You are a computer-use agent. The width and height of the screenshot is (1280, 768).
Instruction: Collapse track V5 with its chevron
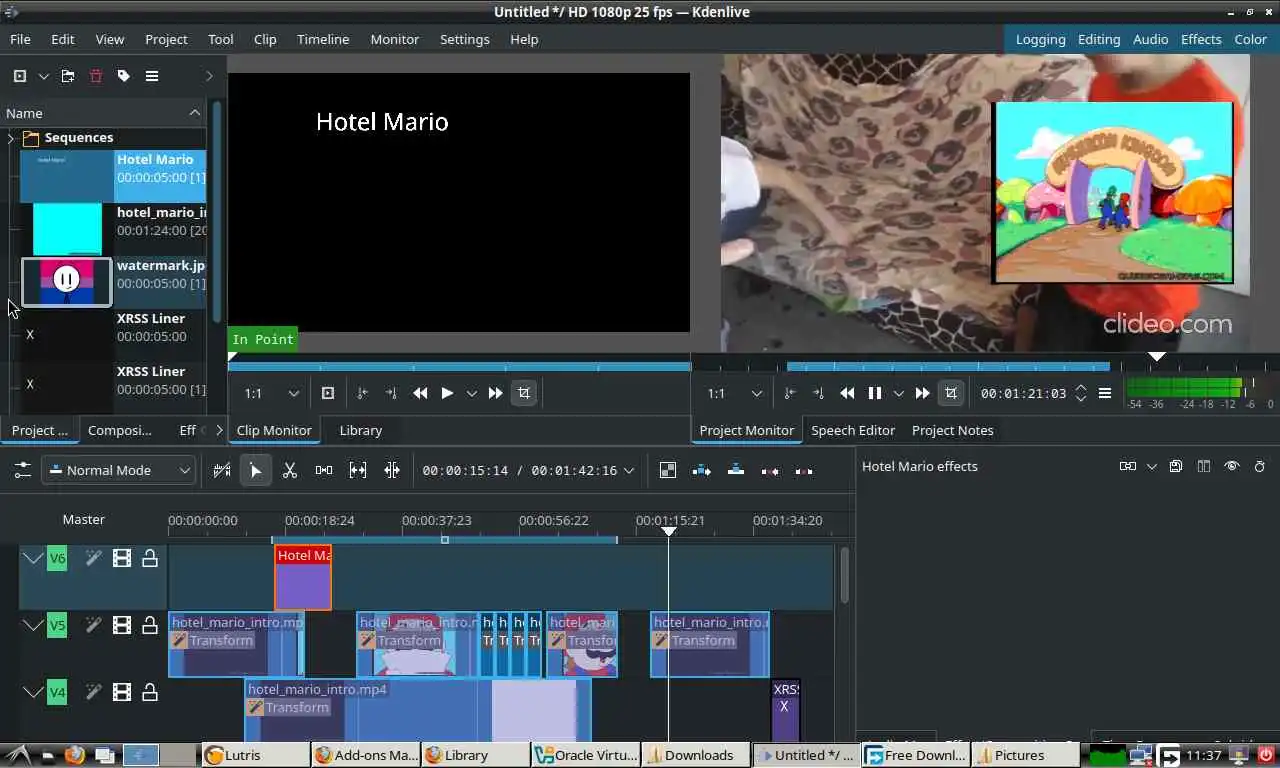coord(33,625)
